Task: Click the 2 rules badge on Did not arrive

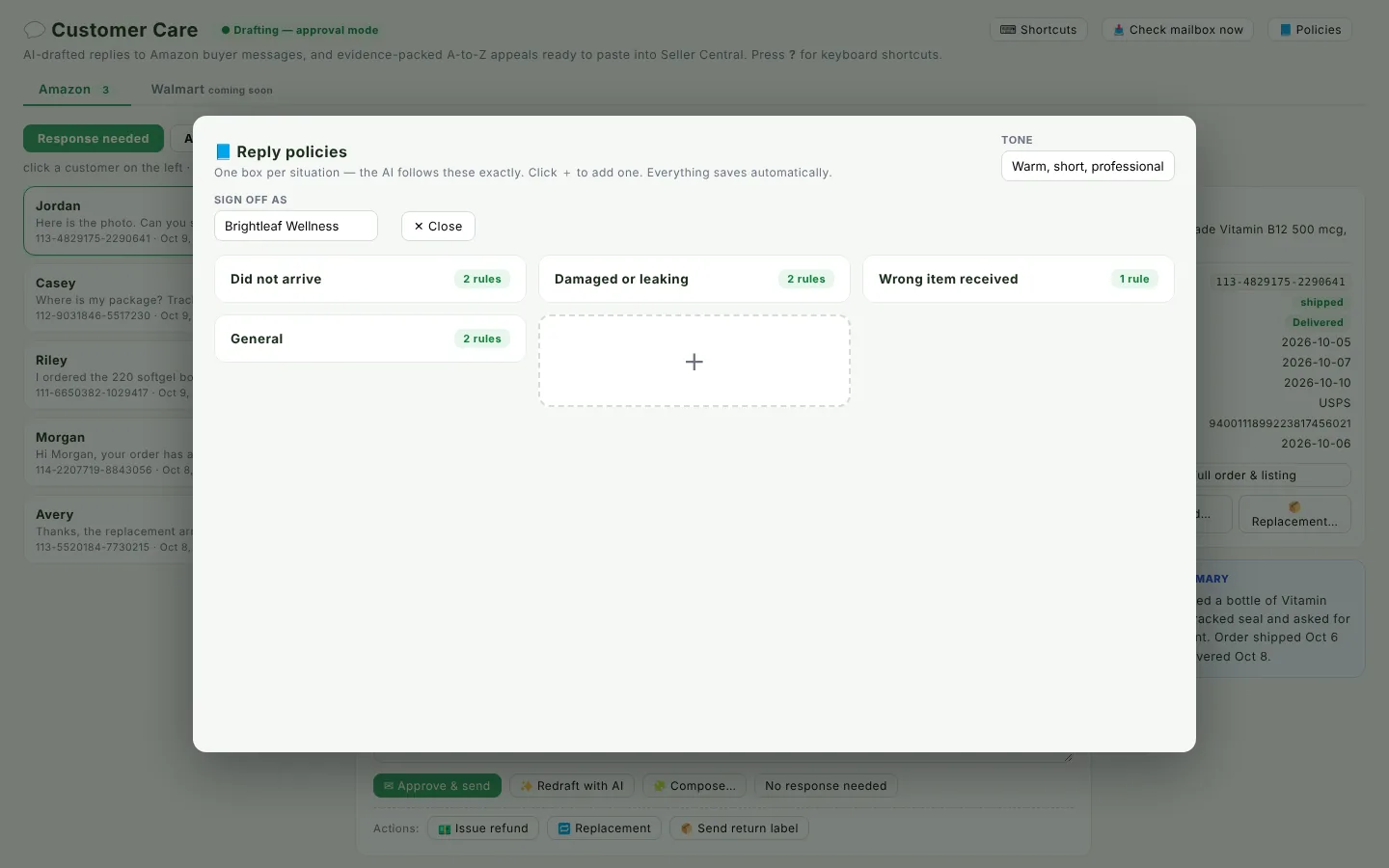Action: coord(482,279)
